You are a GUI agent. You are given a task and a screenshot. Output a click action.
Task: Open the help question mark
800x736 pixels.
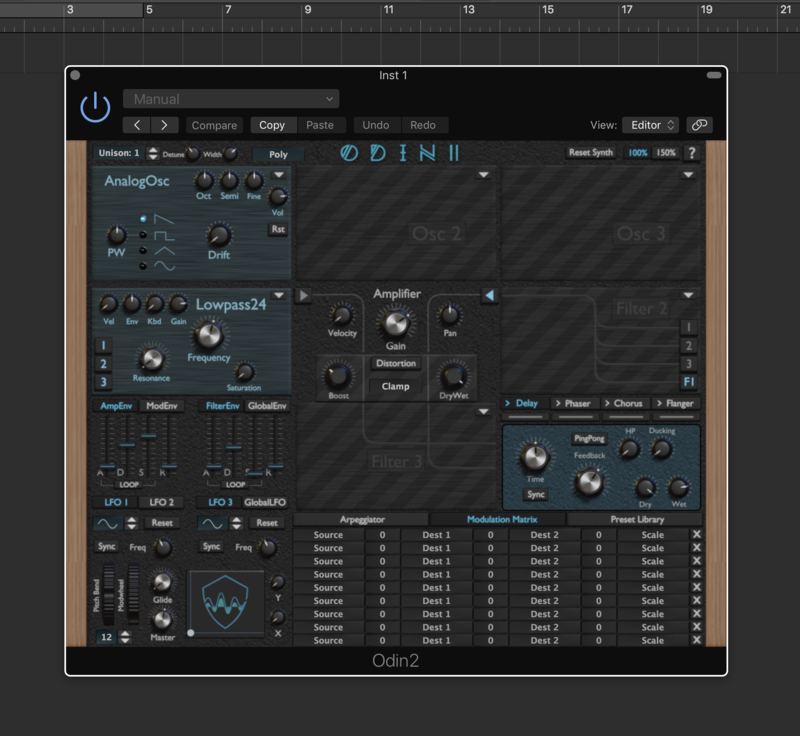coord(692,153)
